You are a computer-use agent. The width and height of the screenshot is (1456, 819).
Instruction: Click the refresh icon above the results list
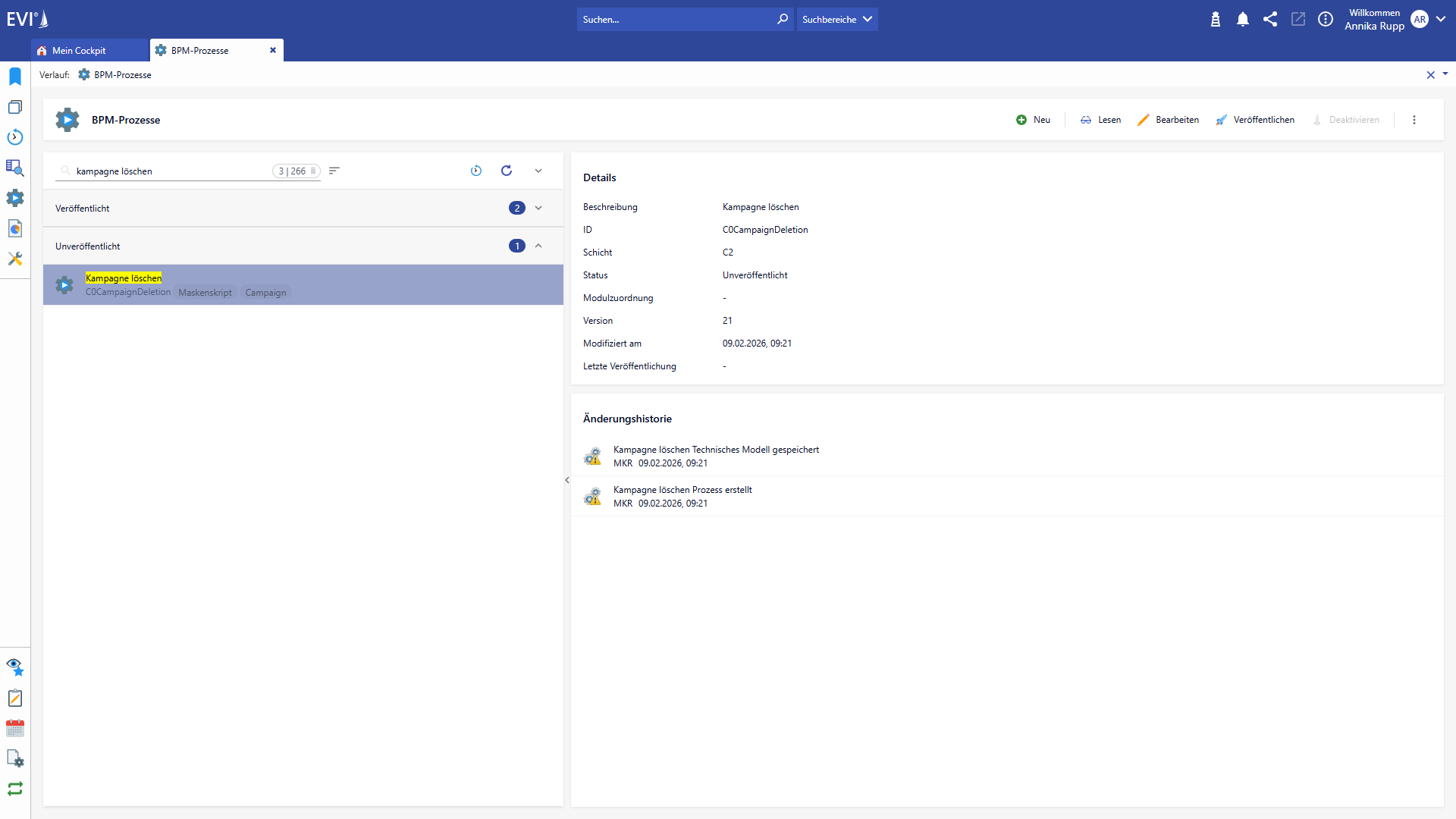point(507,171)
